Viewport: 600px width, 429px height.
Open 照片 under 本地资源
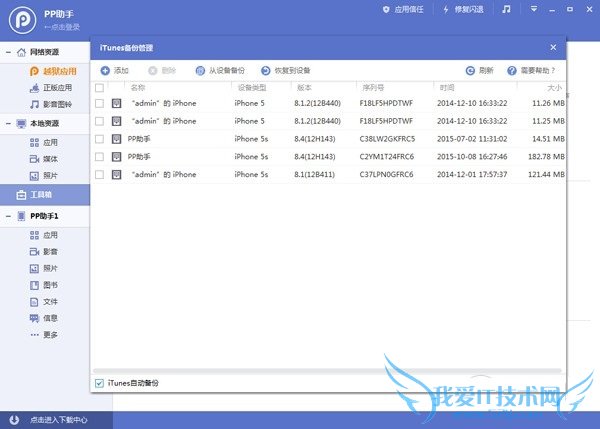point(44,176)
